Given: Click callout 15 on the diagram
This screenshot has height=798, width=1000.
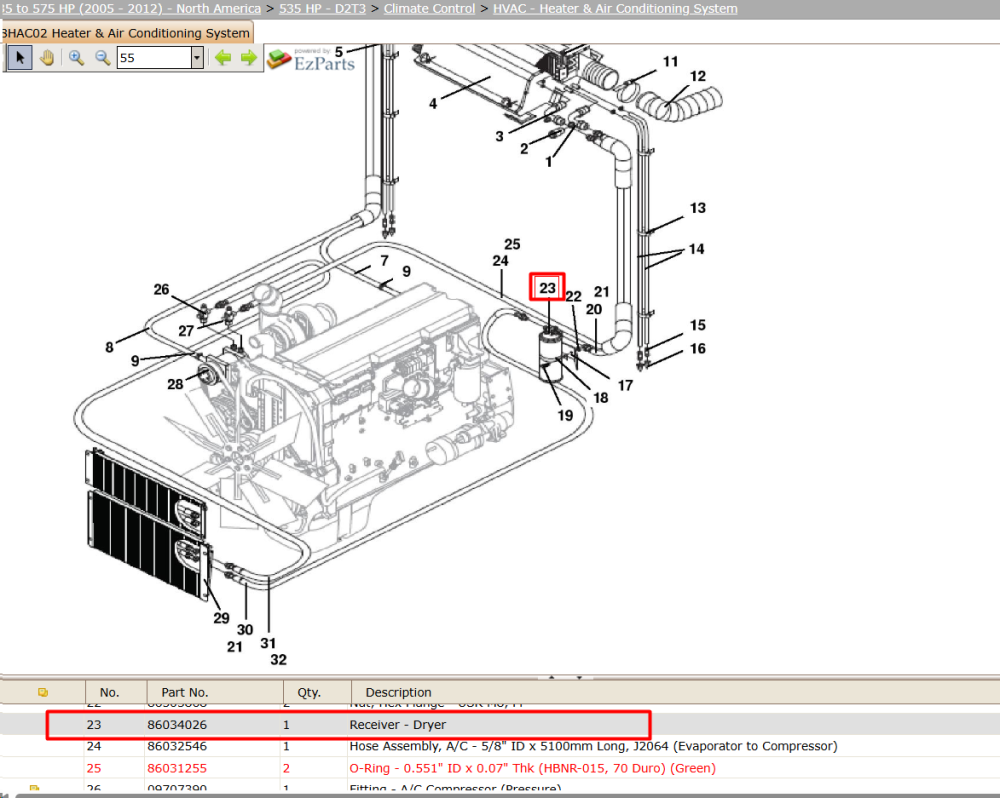Looking at the screenshot, I should 698,325.
